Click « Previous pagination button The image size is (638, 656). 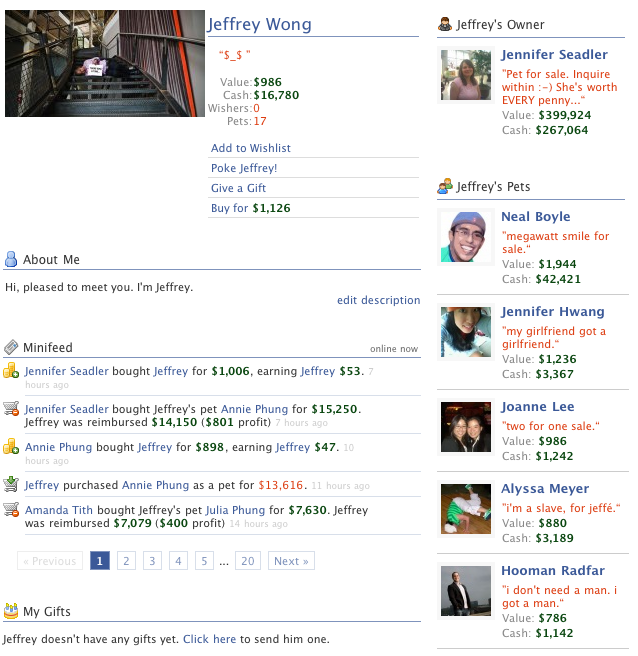click(50, 561)
